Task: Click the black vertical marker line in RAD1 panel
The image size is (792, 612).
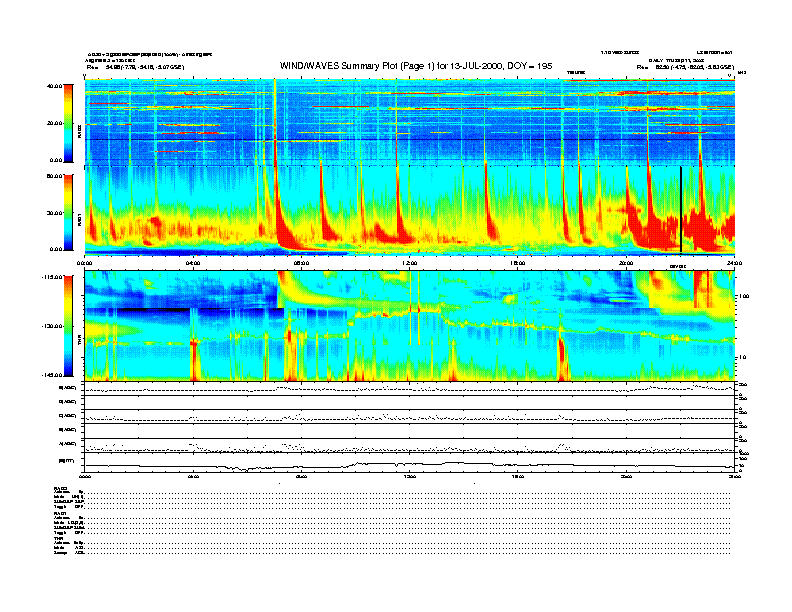Action: pyautogui.click(x=681, y=209)
